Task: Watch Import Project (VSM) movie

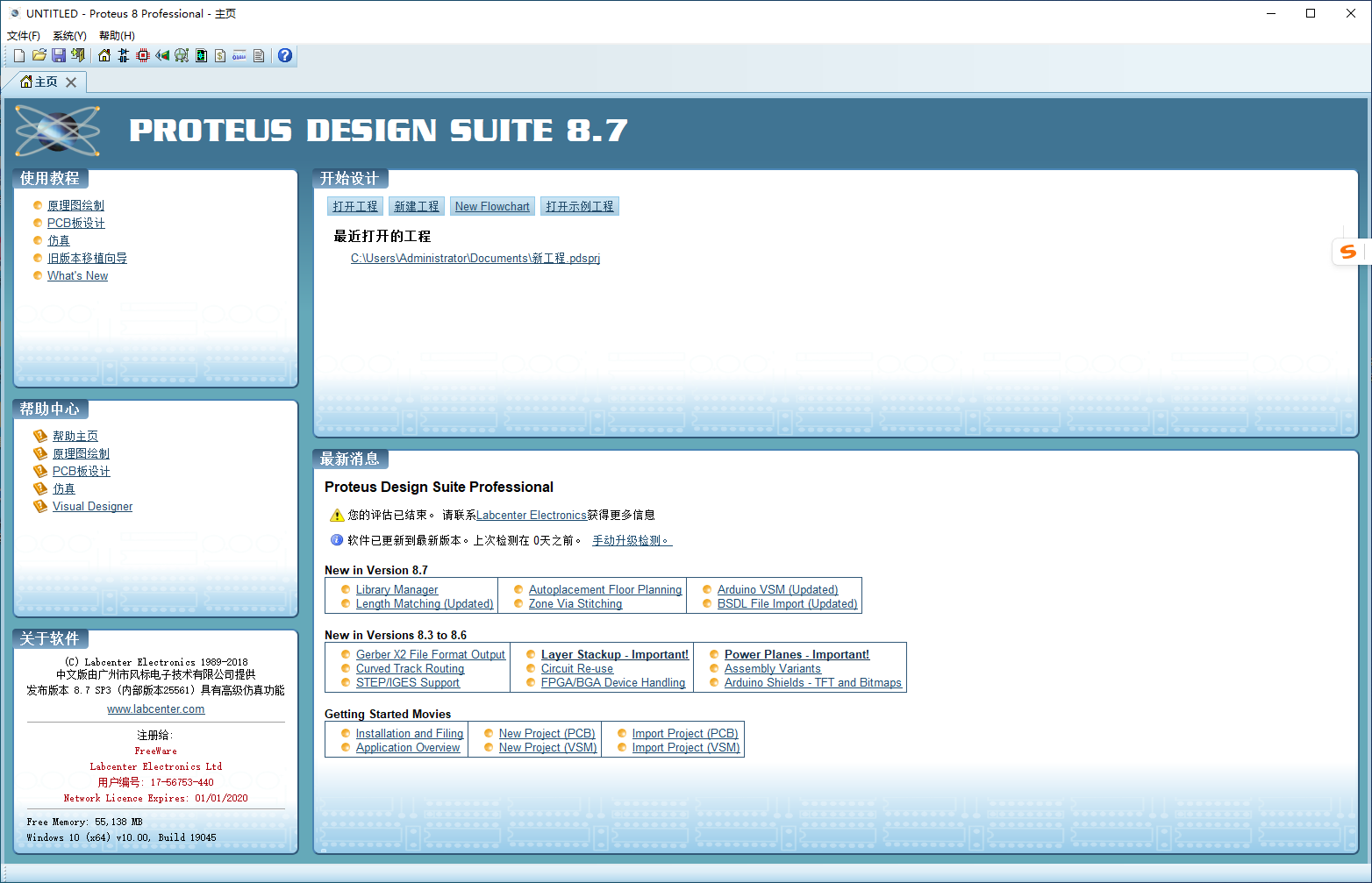Action: coord(686,748)
